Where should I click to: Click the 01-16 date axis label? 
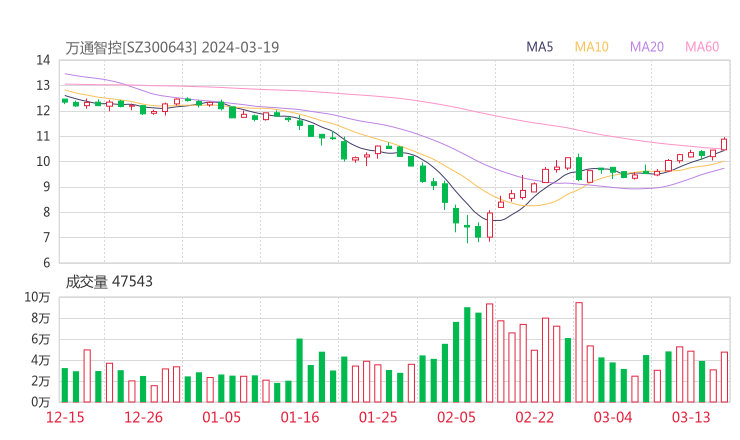(300, 417)
